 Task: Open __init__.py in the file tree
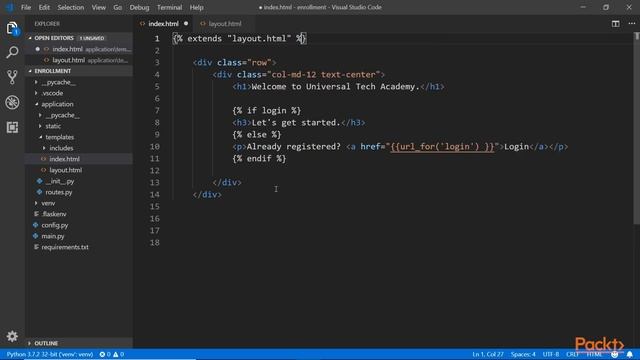click(60, 181)
